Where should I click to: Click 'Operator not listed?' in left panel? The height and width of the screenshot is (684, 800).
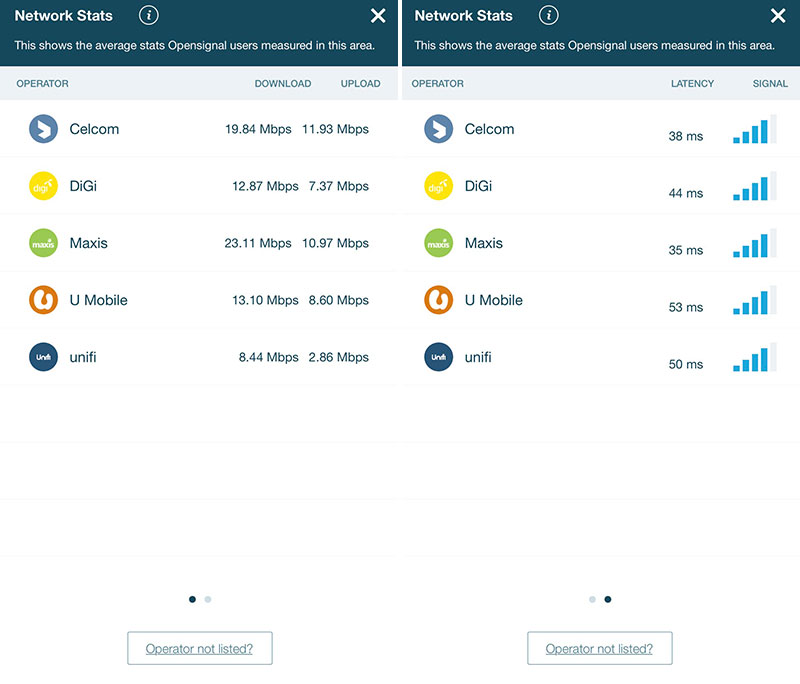199,648
